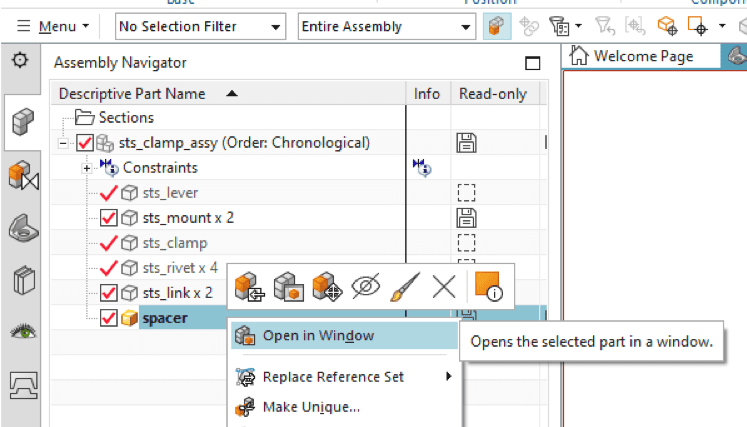Open the Constraint Navigator sidebar icon

23,175
